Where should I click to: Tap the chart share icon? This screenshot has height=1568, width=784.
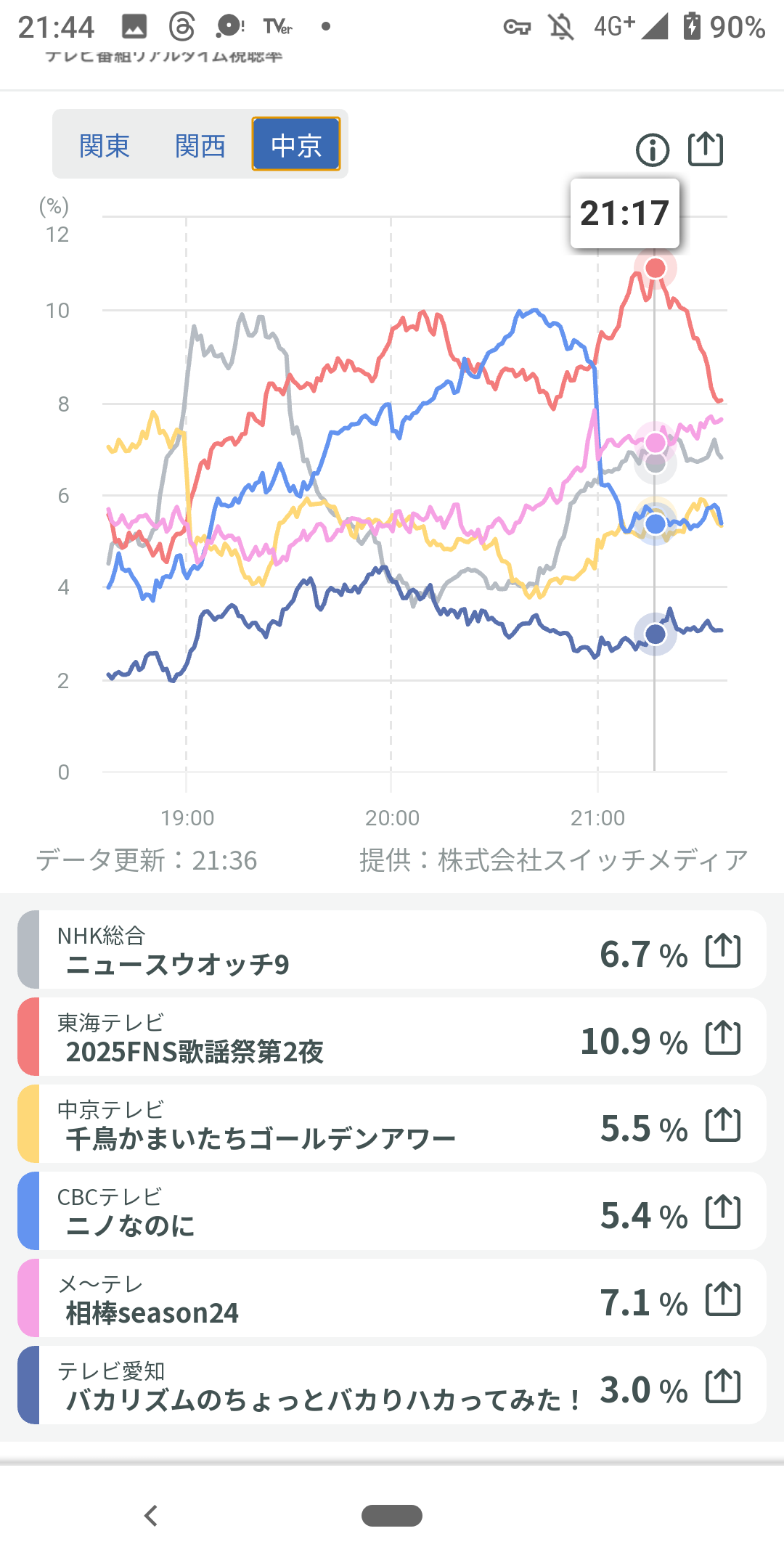pyautogui.click(x=705, y=150)
